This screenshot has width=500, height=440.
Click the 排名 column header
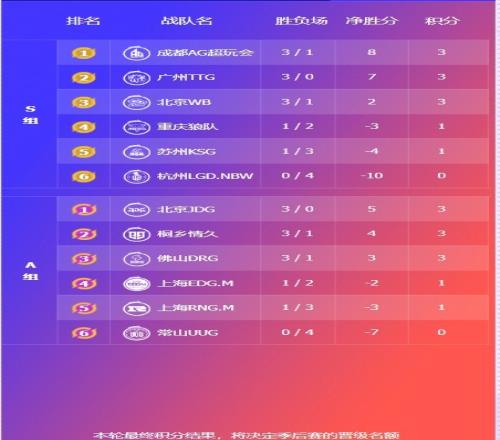pos(83,21)
